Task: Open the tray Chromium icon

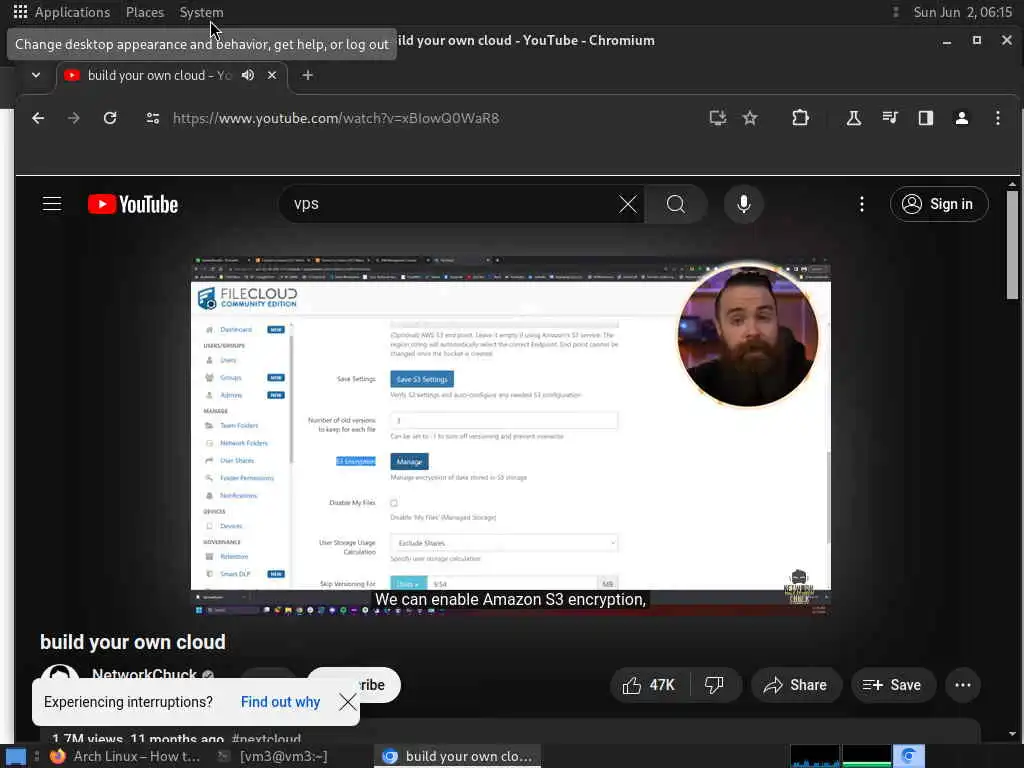Action: [908, 756]
